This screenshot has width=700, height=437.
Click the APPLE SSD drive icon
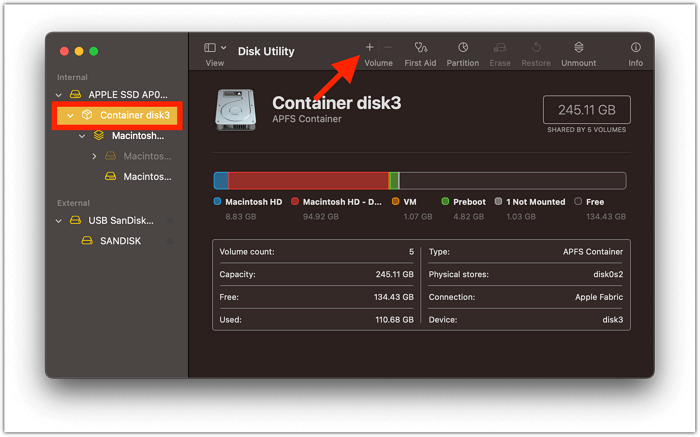coord(75,94)
